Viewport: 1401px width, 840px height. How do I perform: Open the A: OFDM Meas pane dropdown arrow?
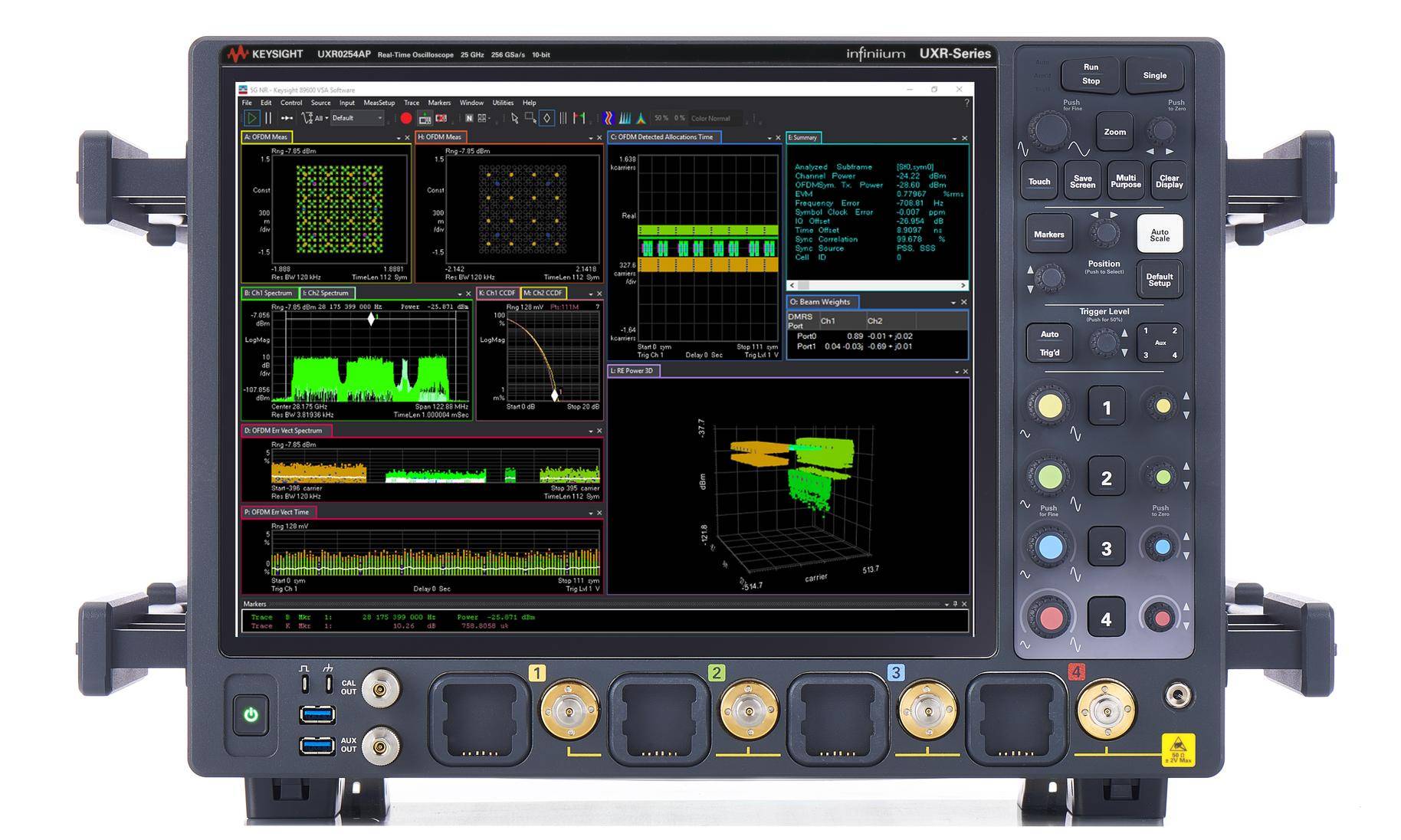click(399, 138)
